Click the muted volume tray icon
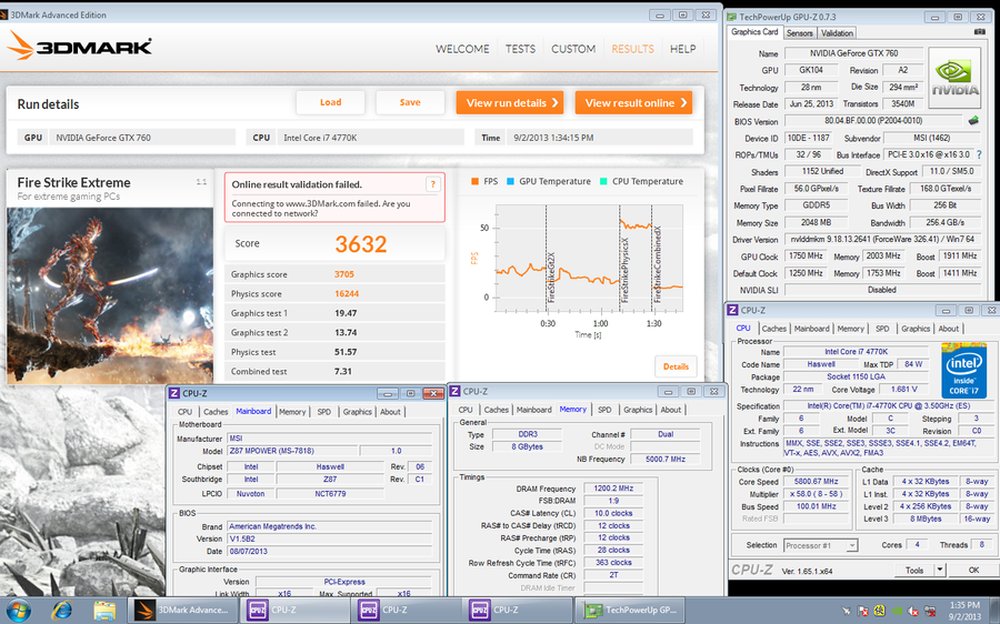Viewport: 1000px width, 624px height. tap(913, 611)
